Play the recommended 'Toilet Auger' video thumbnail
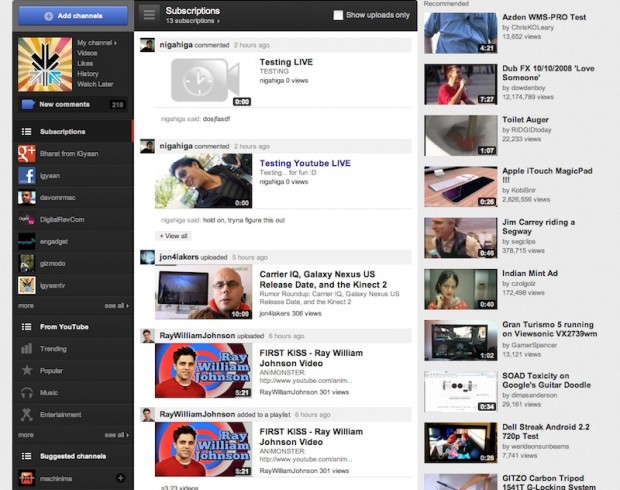620x490 pixels. click(x=461, y=135)
